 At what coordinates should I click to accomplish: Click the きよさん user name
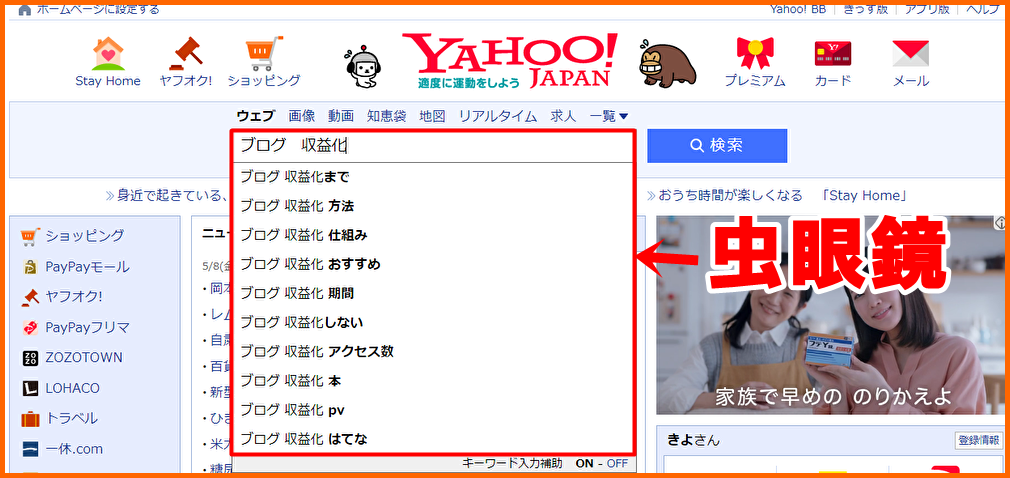point(693,441)
